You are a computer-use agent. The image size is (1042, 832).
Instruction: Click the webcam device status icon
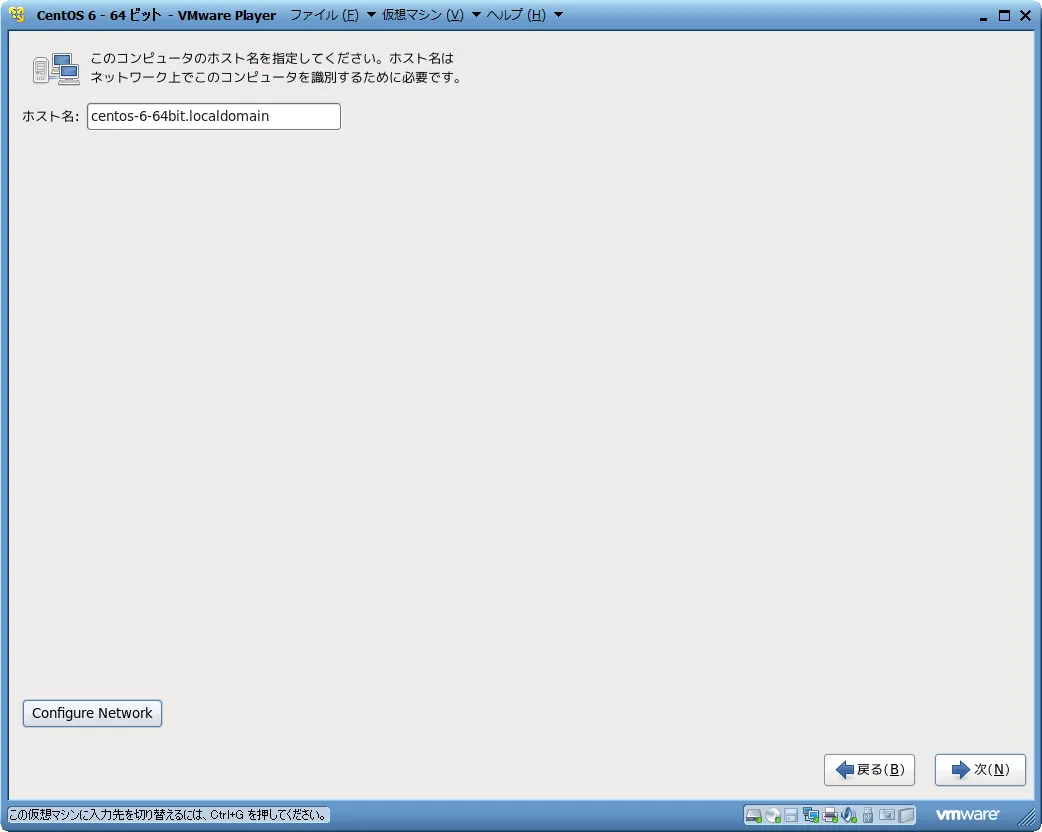click(x=888, y=815)
